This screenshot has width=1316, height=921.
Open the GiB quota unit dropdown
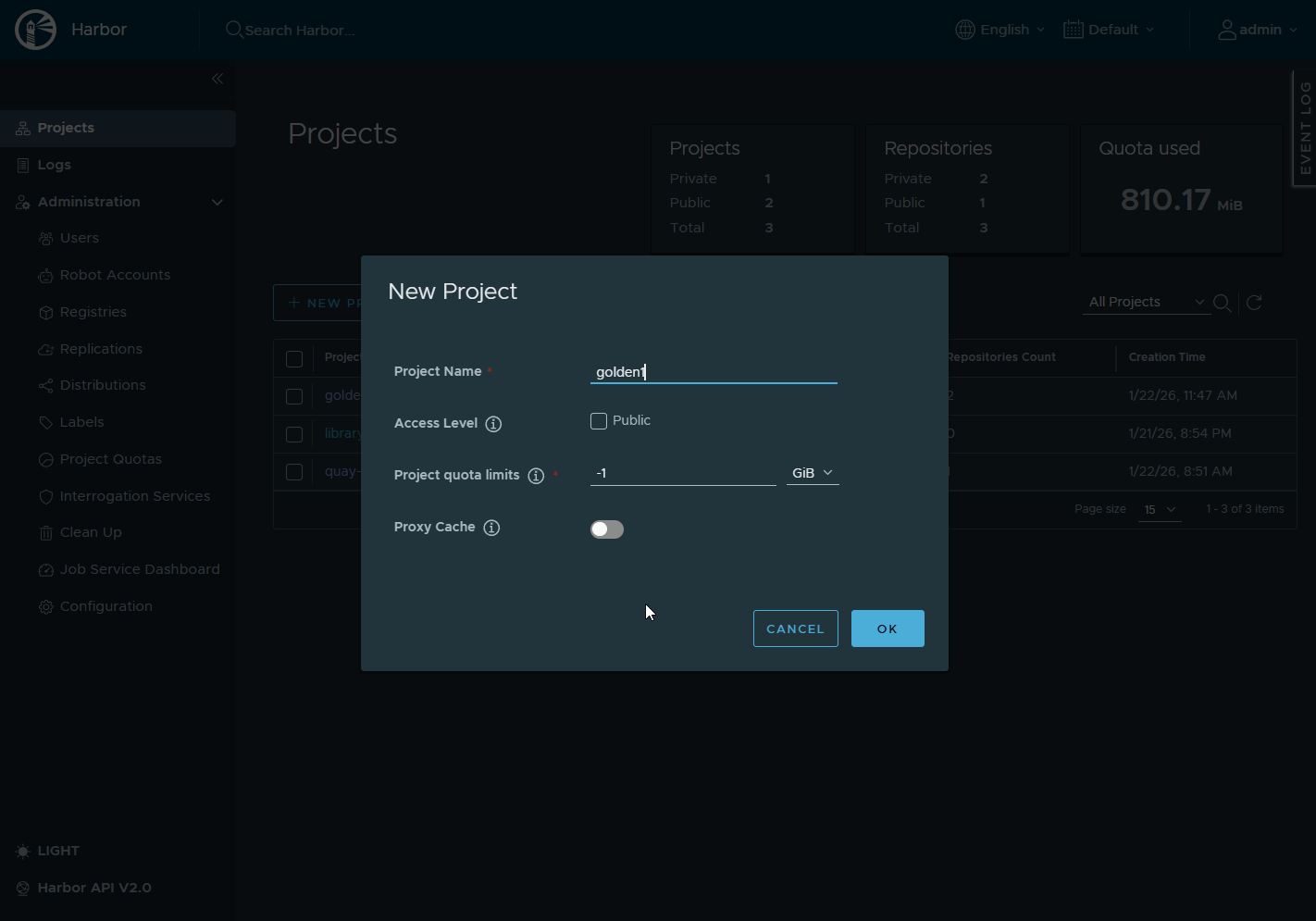coord(813,473)
